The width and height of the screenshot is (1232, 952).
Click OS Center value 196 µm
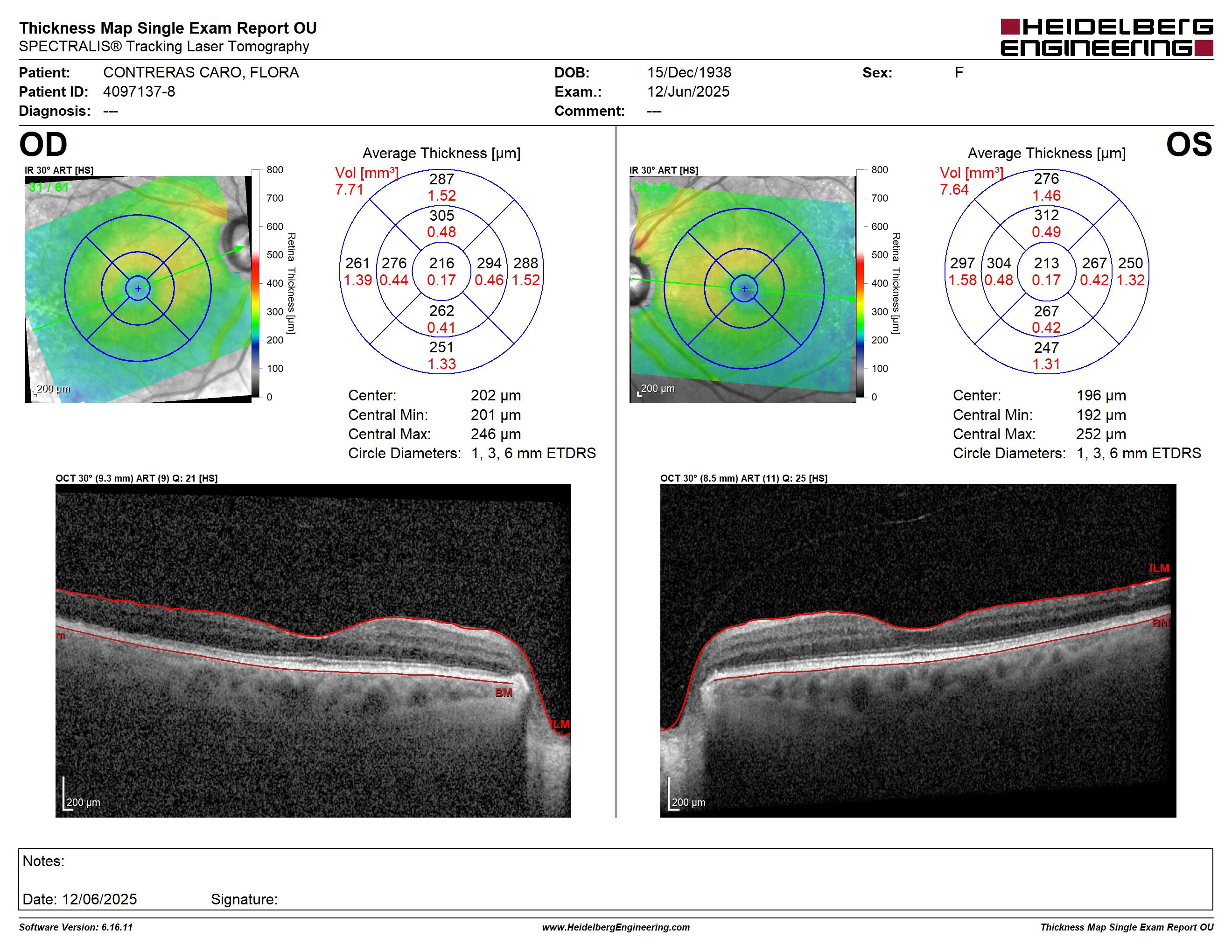pyautogui.click(x=1101, y=395)
